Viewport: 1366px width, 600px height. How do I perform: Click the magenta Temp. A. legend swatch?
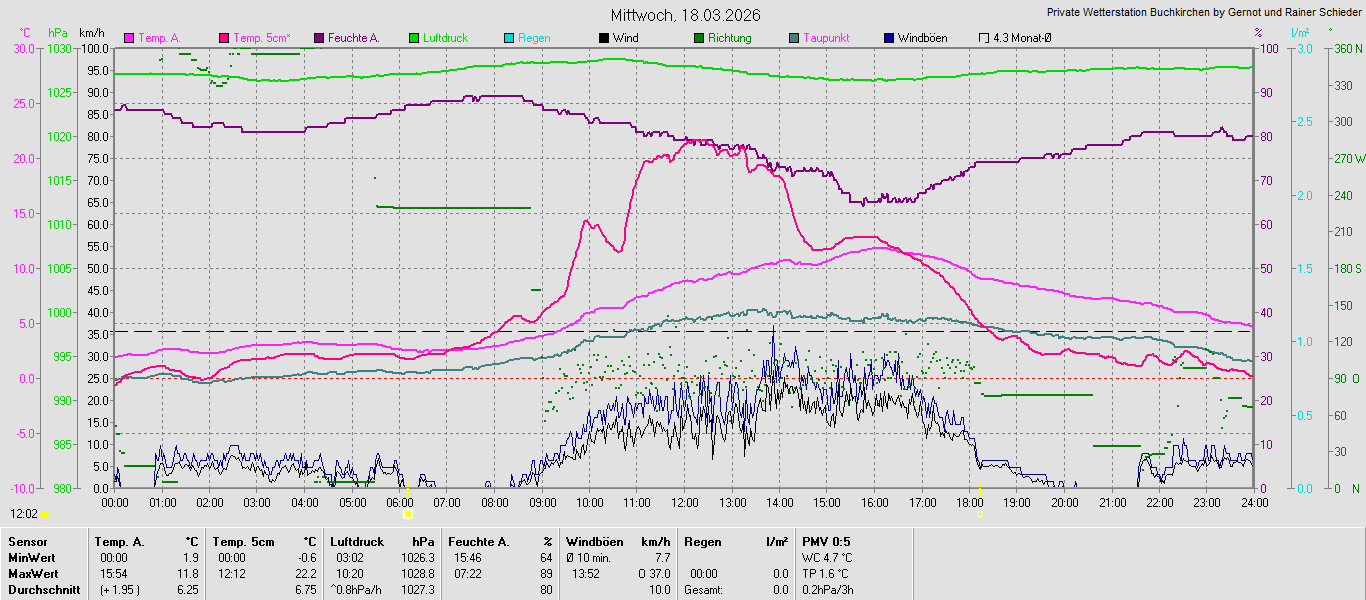129,38
